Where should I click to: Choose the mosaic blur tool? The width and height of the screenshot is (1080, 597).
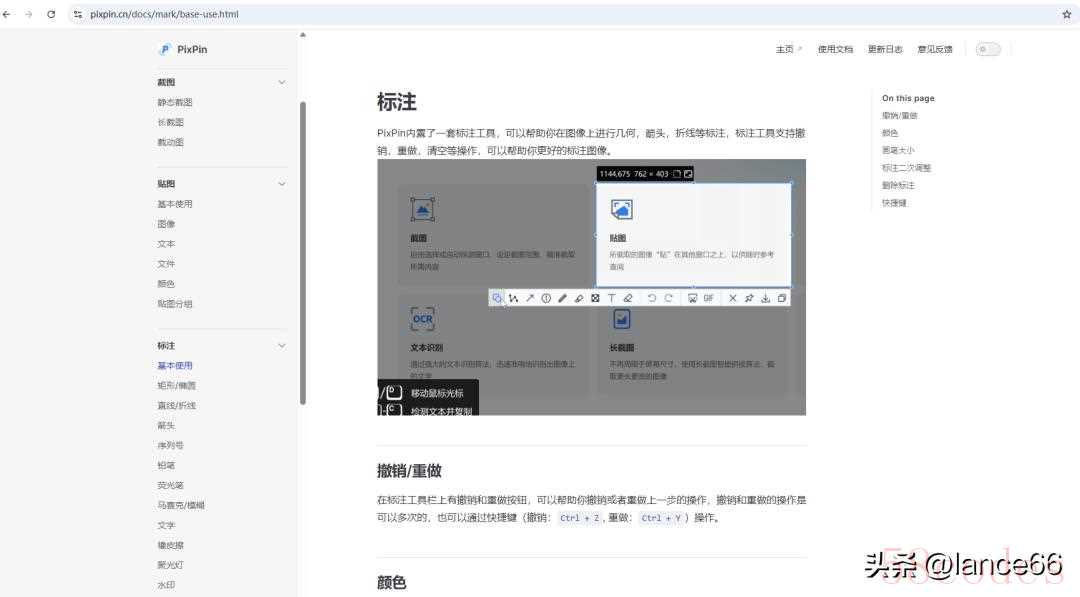click(595, 298)
